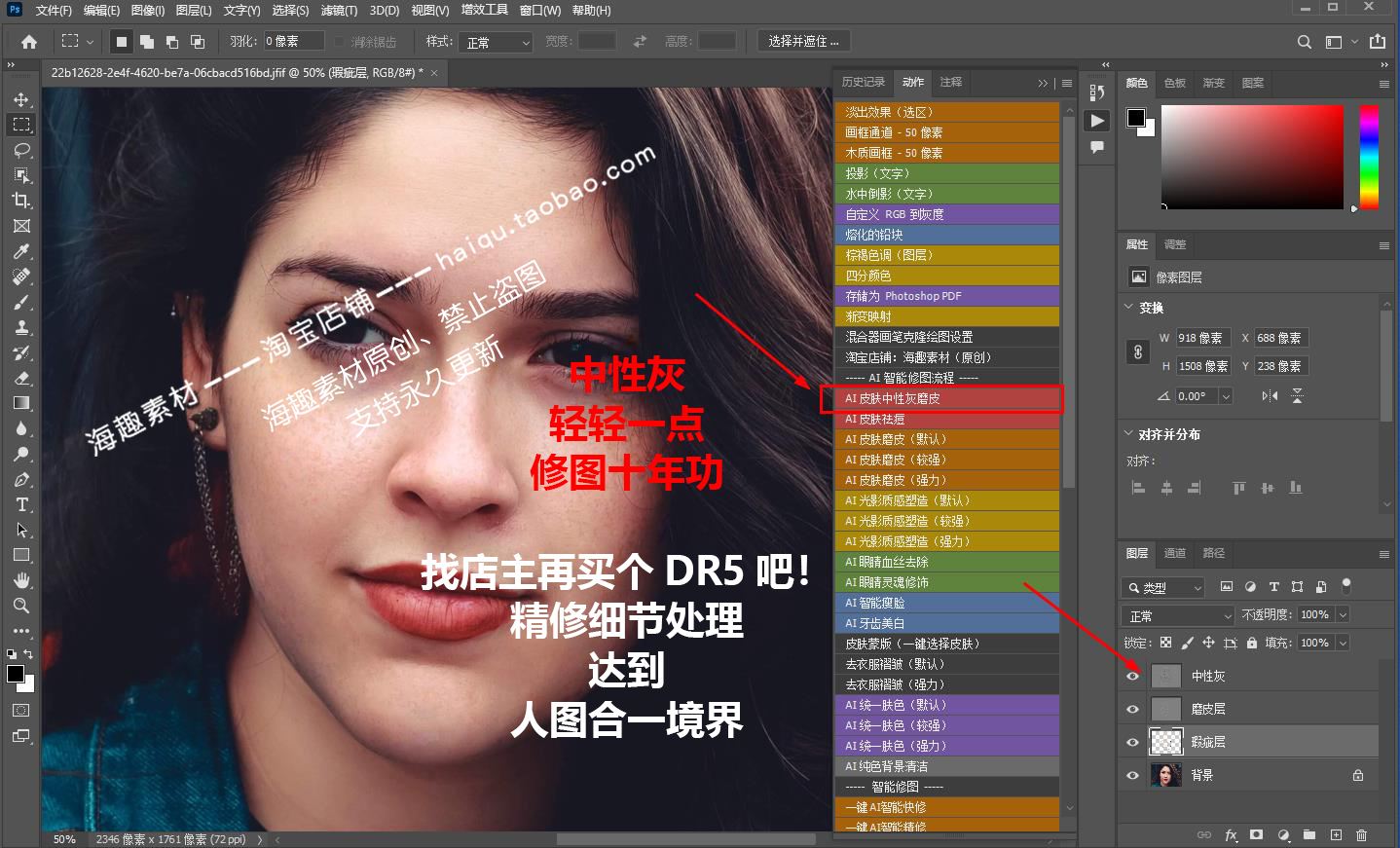Run the AI 智能瘦脸 action
Viewport: 1400px width, 848px height.
(x=946, y=603)
